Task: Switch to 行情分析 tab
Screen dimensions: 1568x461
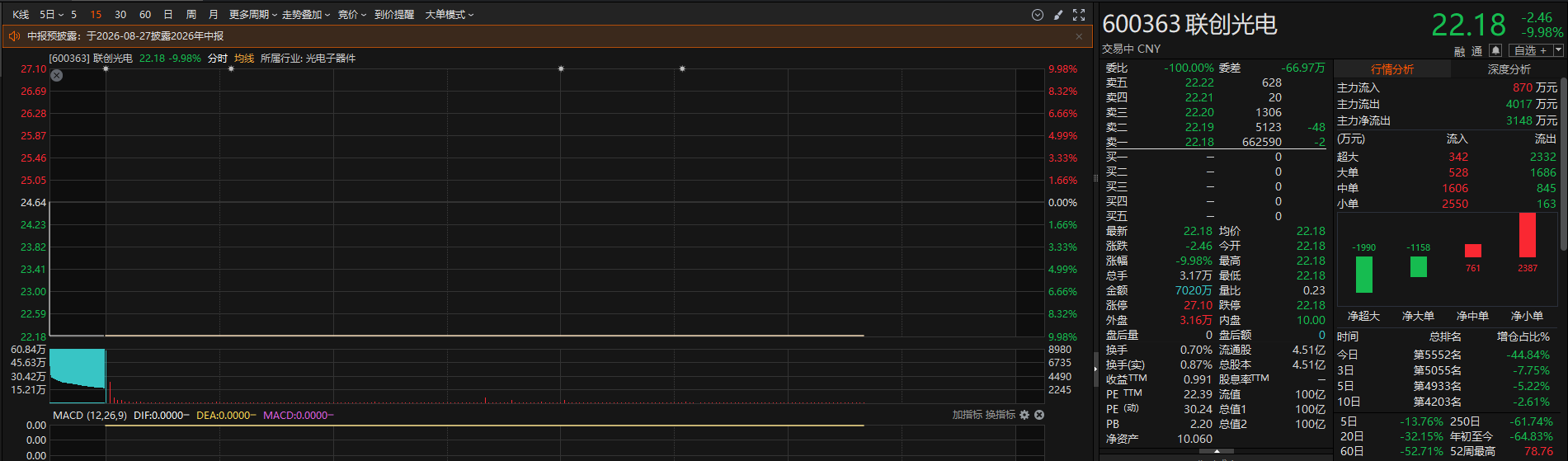Action: click(x=1392, y=69)
